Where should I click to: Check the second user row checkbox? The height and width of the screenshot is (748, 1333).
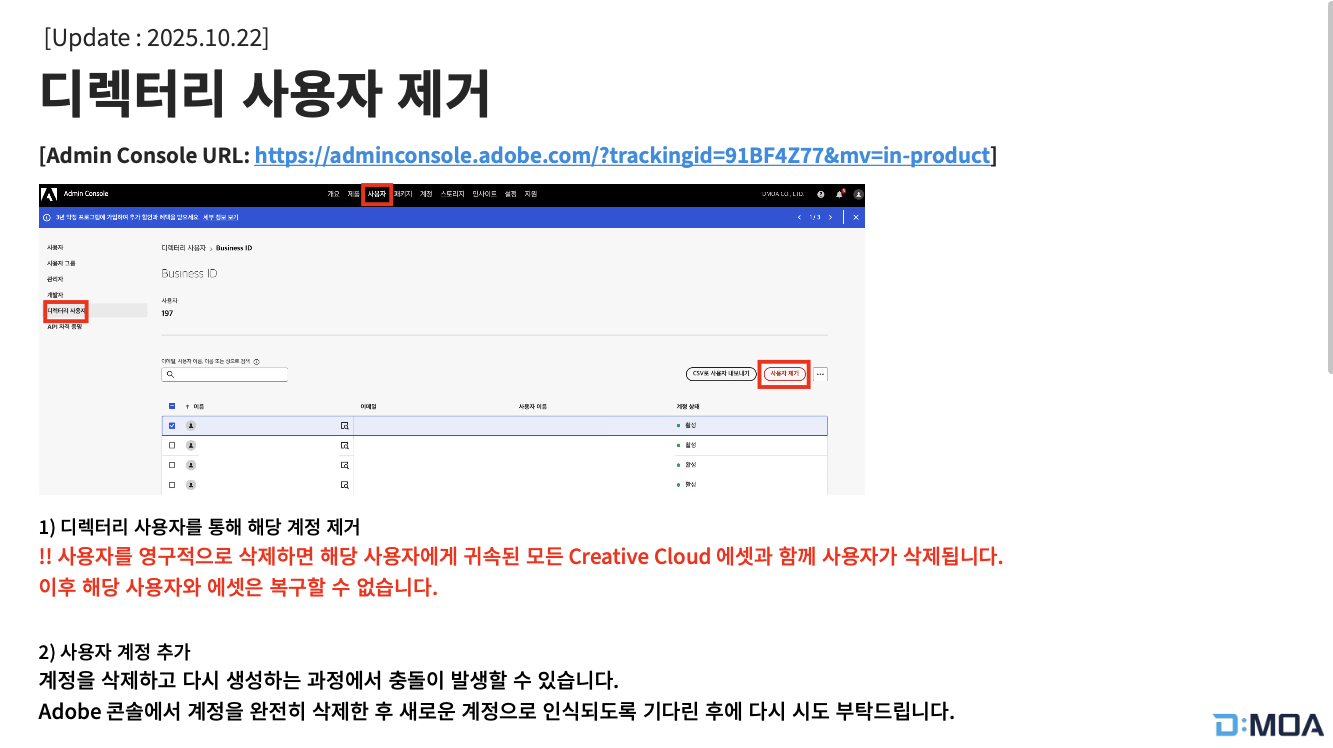tap(172, 445)
